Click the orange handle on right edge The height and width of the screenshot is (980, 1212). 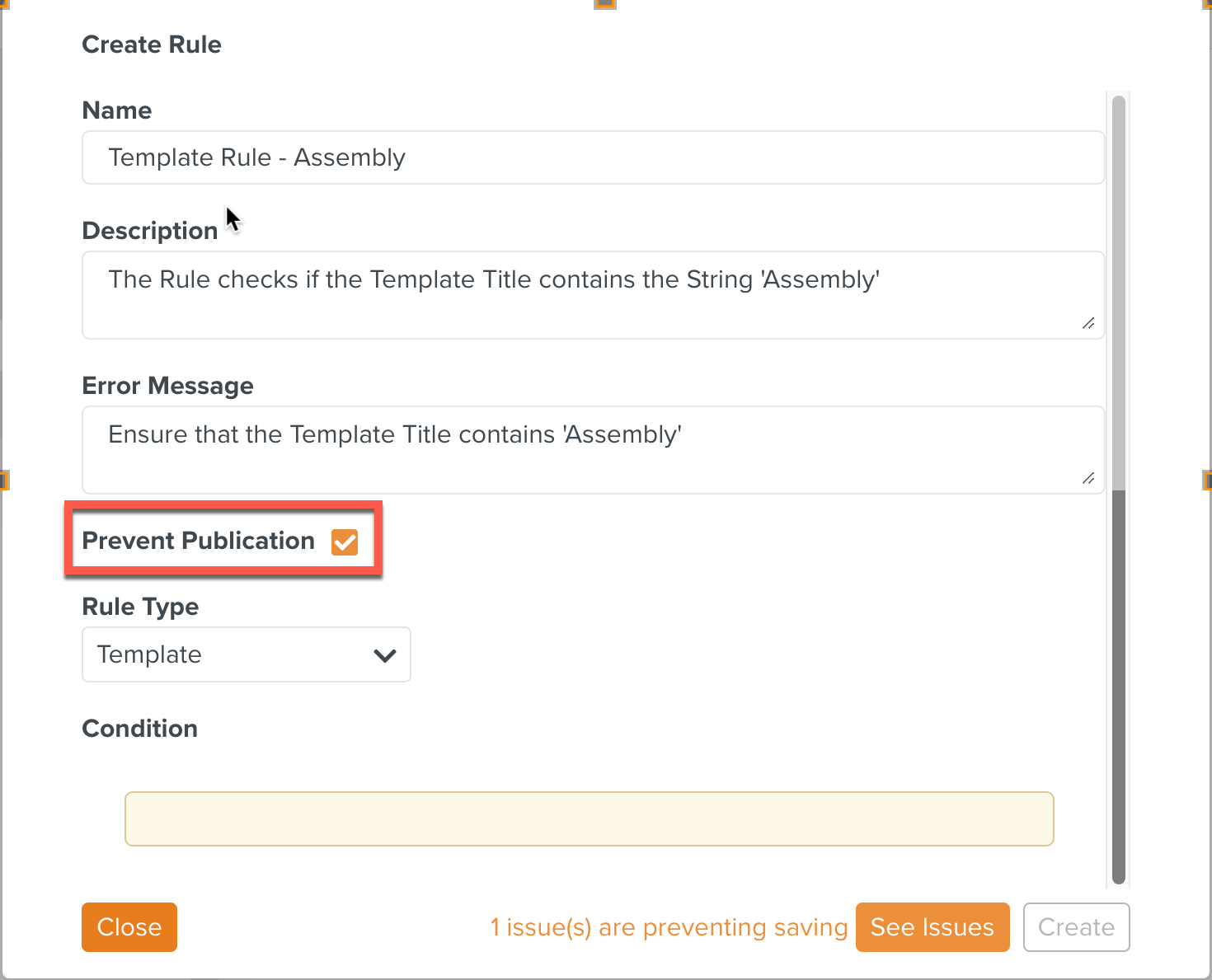tap(1208, 480)
